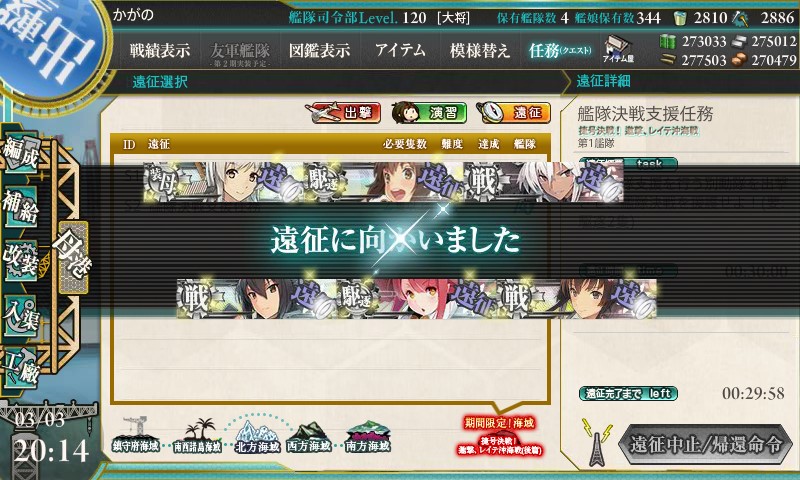Open the 期間限定海域 event area

(x=499, y=437)
